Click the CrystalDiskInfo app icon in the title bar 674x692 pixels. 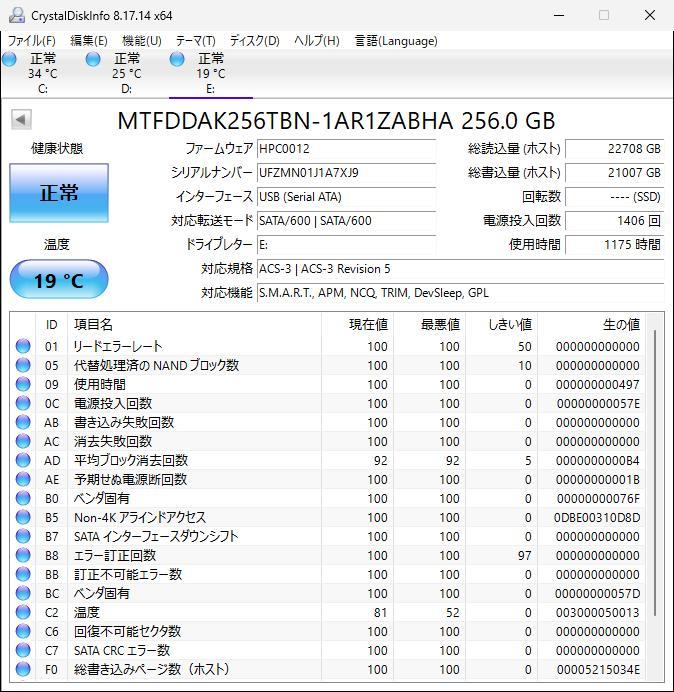(17, 15)
